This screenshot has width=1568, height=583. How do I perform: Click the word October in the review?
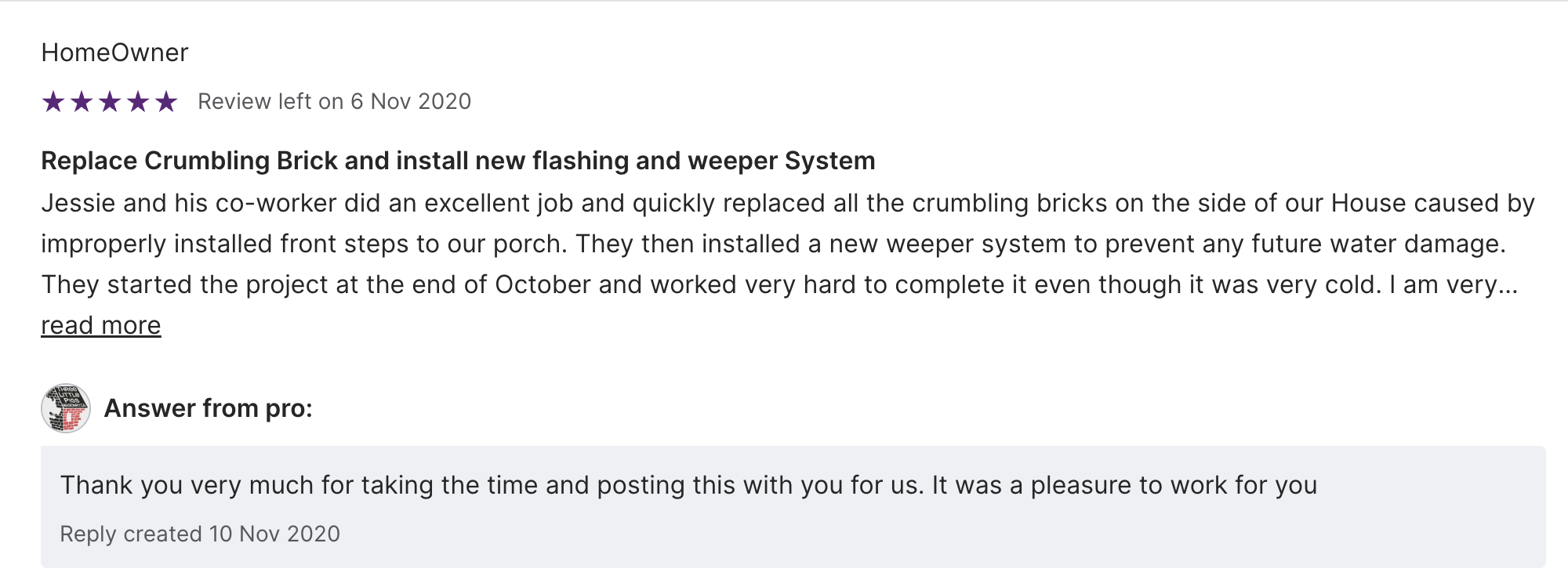[x=543, y=284]
